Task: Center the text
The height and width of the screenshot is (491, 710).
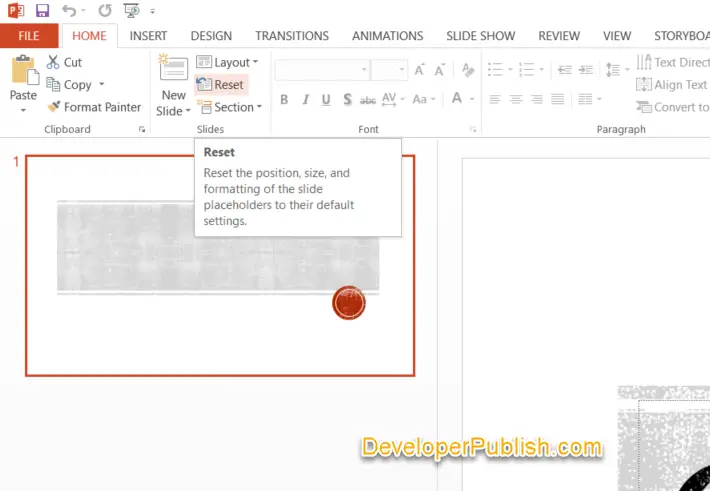Action: coord(516,99)
